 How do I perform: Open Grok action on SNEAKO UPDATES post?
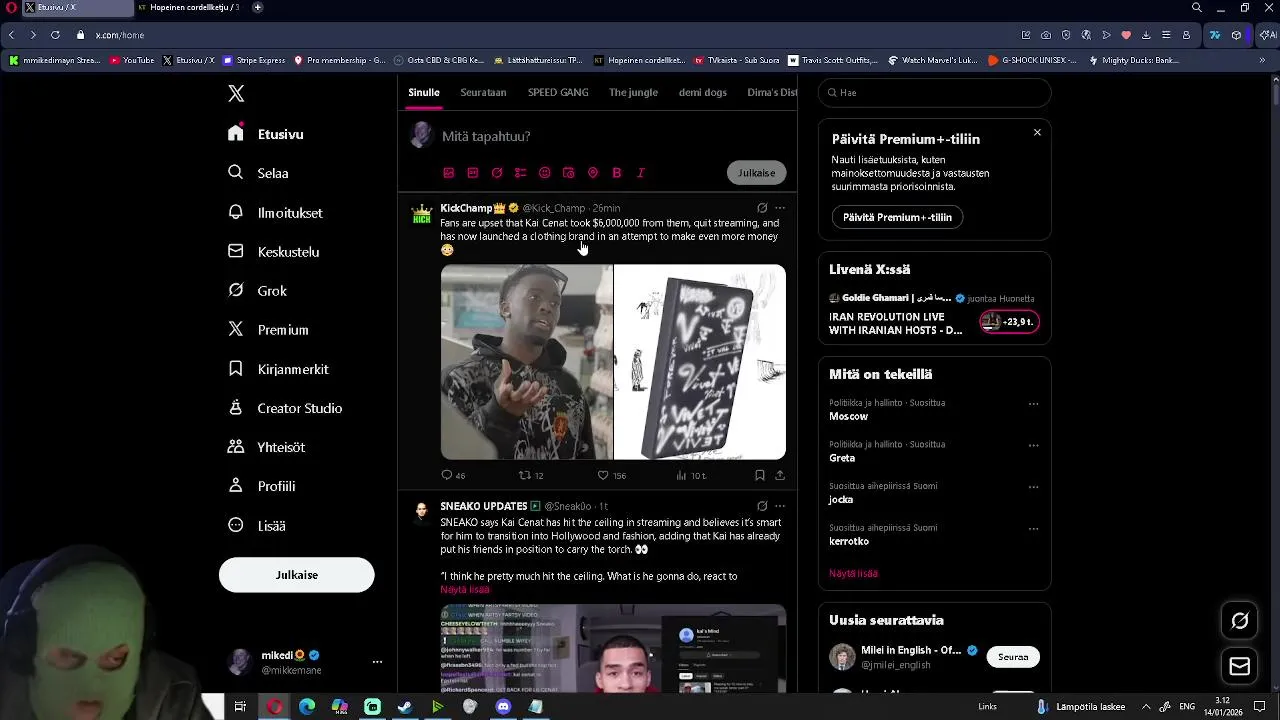[762, 506]
